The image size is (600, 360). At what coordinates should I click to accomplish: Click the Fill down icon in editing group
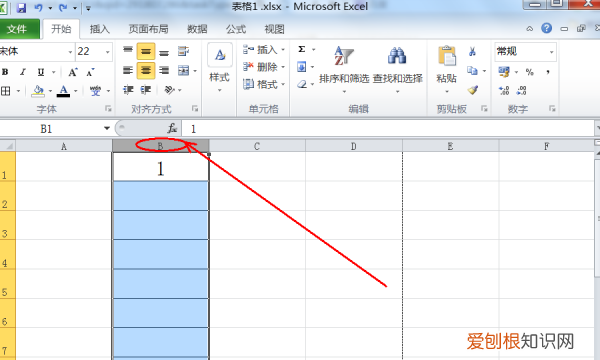click(x=302, y=67)
